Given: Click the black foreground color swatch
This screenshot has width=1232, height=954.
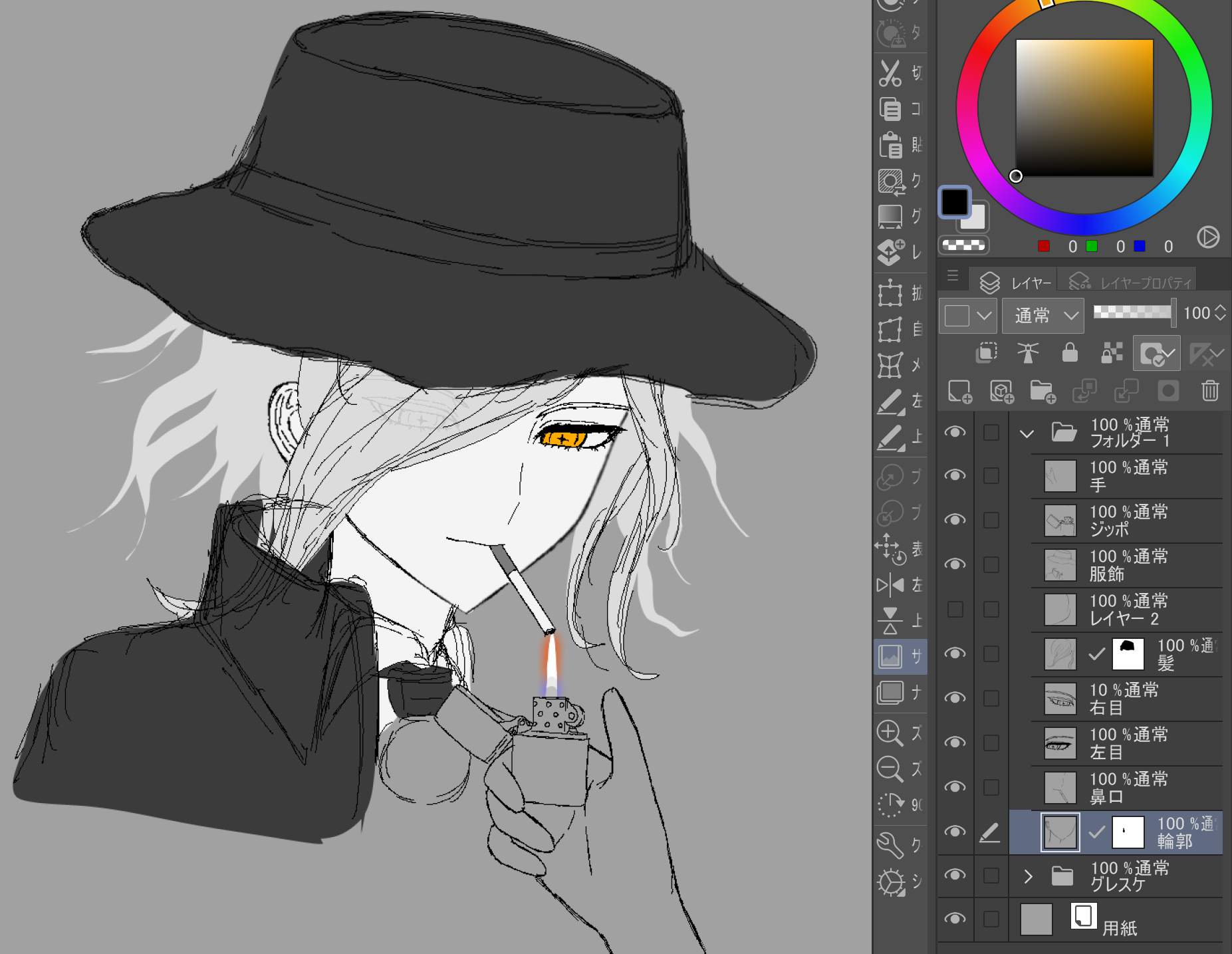Looking at the screenshot, I should point(954,202).
